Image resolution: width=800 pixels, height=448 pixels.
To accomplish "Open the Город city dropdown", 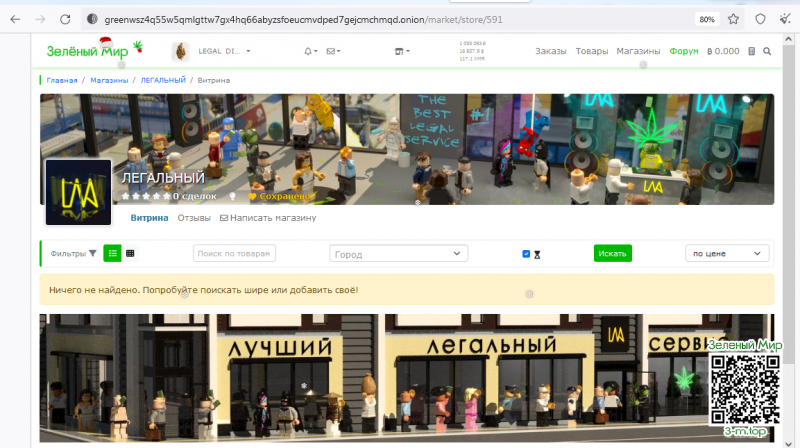I will tap(398, 254).
